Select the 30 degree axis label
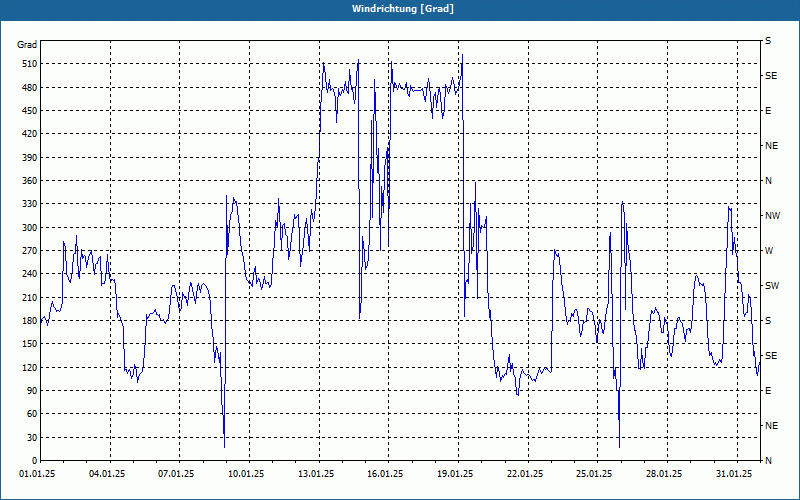 coord(32,437)
